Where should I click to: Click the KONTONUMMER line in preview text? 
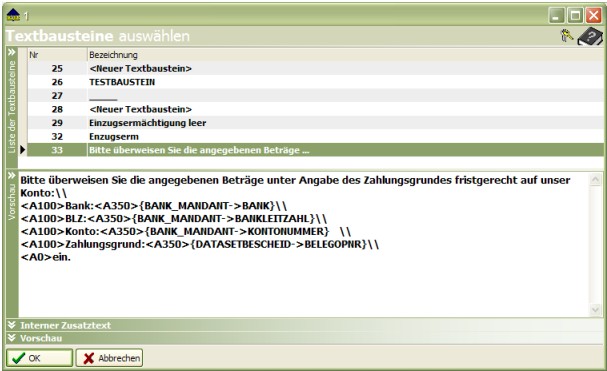186,232
